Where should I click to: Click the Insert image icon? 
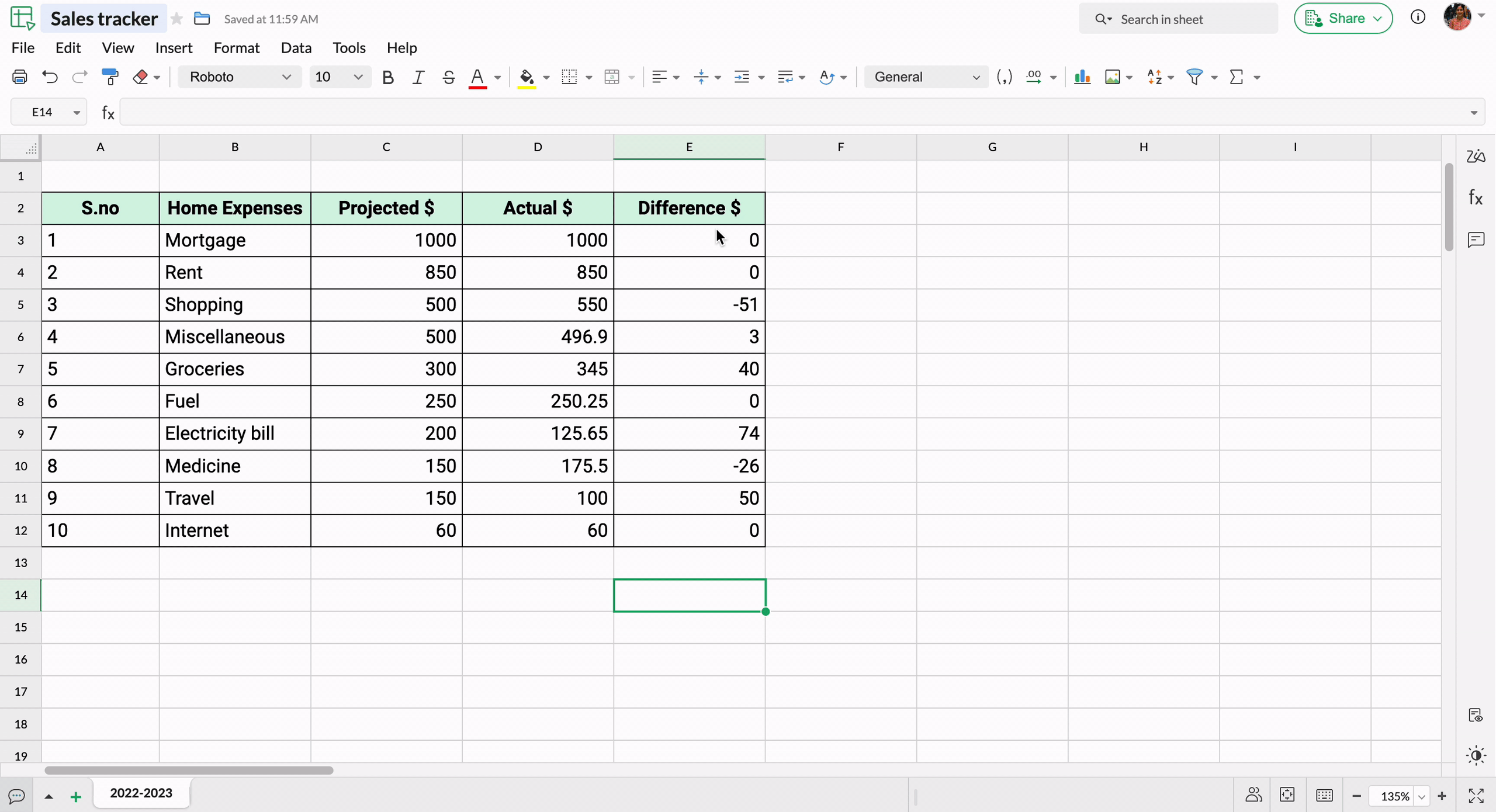coord(1112,77)
